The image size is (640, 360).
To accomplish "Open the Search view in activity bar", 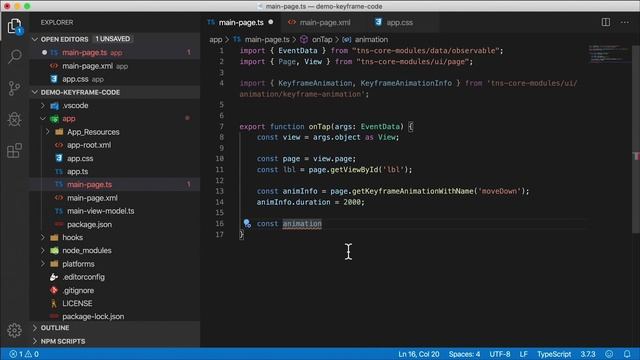I will coord(15,56).
